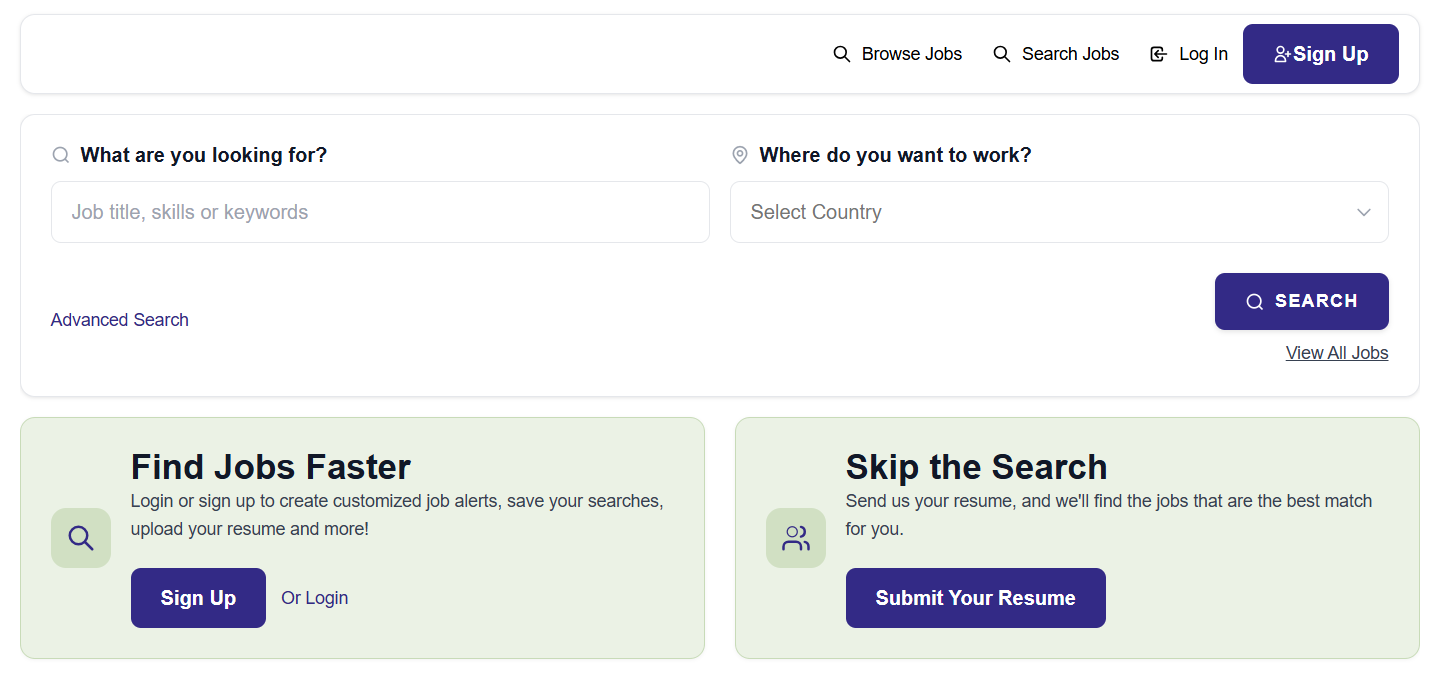Click the add-user icon in Sign Up button
Viewport: 1444px width, 680px height.
click(1282, 55)
